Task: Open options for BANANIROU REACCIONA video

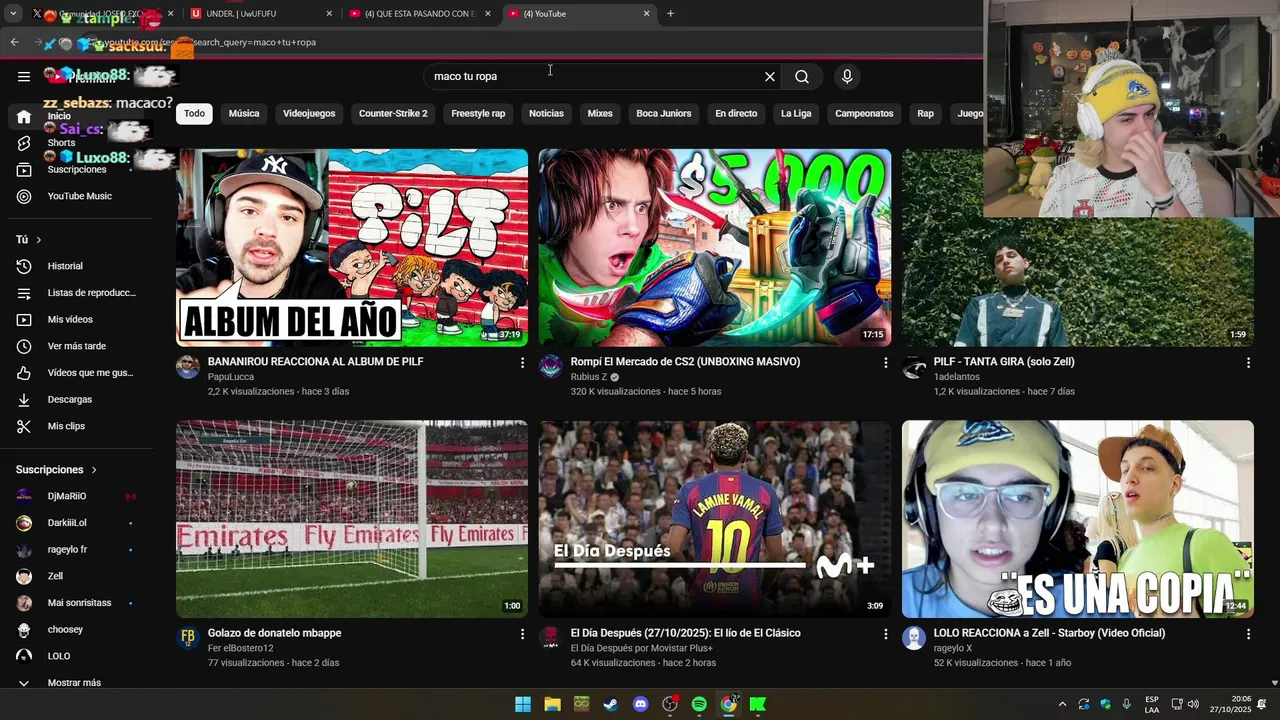Action: (x=522, y=363)
